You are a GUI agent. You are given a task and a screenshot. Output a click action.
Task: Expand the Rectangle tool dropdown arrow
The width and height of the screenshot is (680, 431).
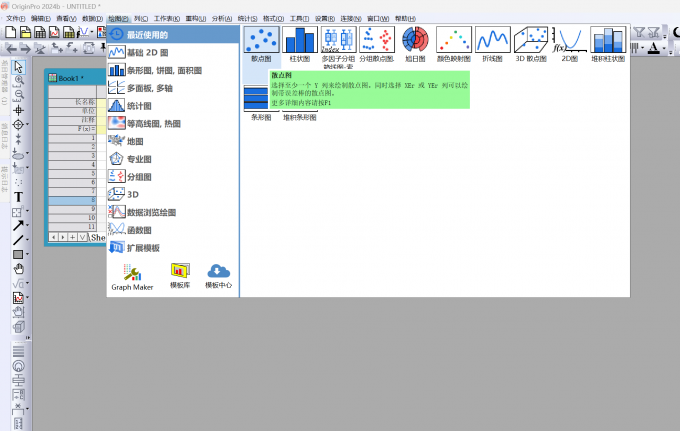(x=27, y=254)
